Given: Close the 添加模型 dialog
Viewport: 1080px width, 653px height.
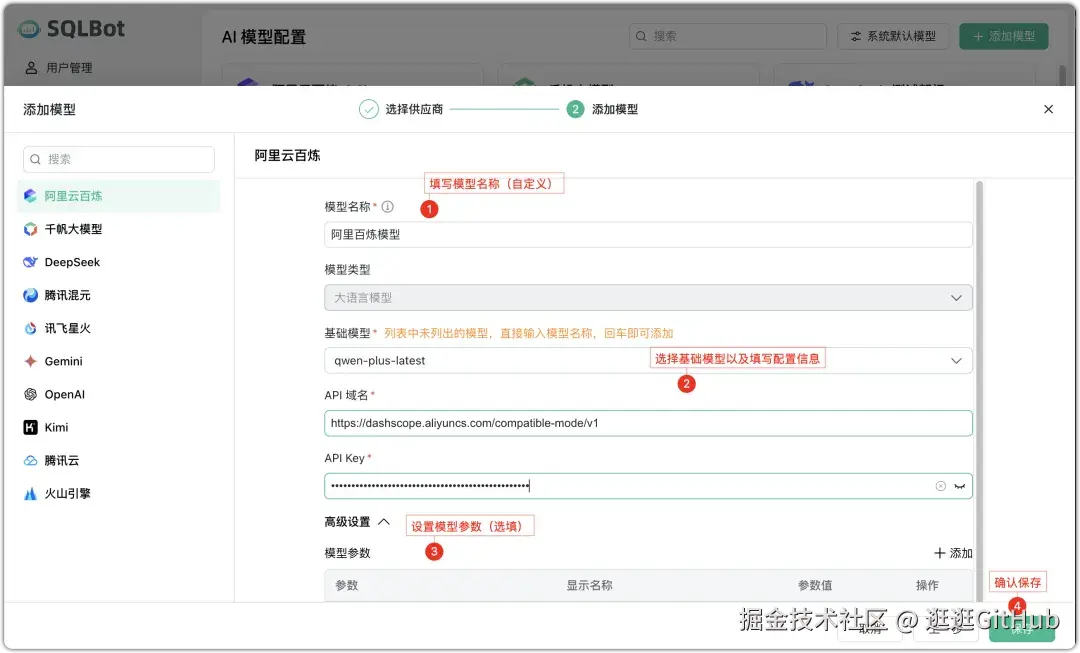Looking at the screenshot, I should coord(1048,109).
